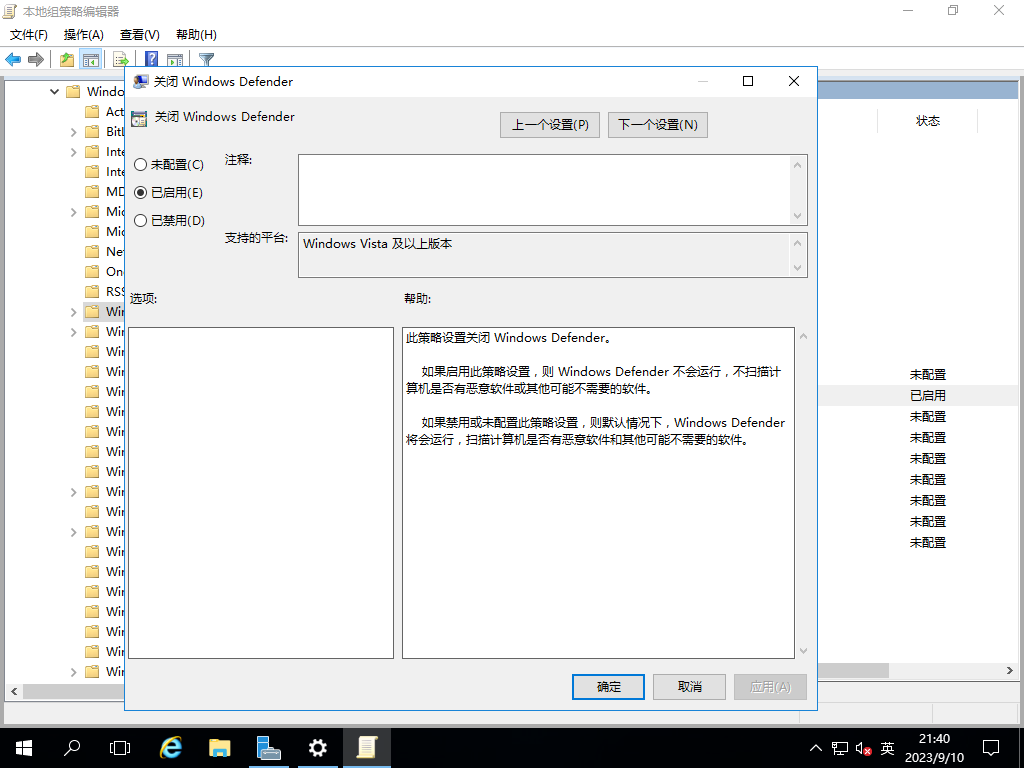Click the 状态 column header
Image resolution: width=1024 pixels, height=768 pixels.
point(927,121)
